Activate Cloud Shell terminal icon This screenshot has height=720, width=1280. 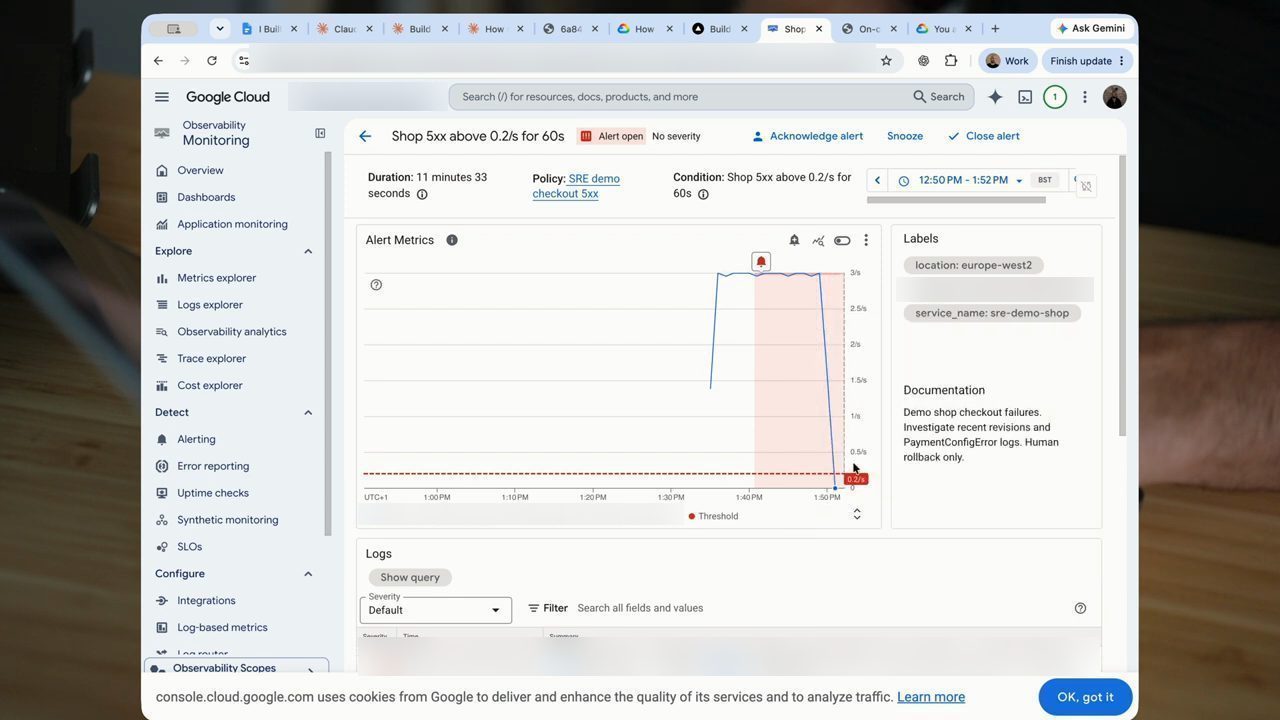tap(1025, 97)
